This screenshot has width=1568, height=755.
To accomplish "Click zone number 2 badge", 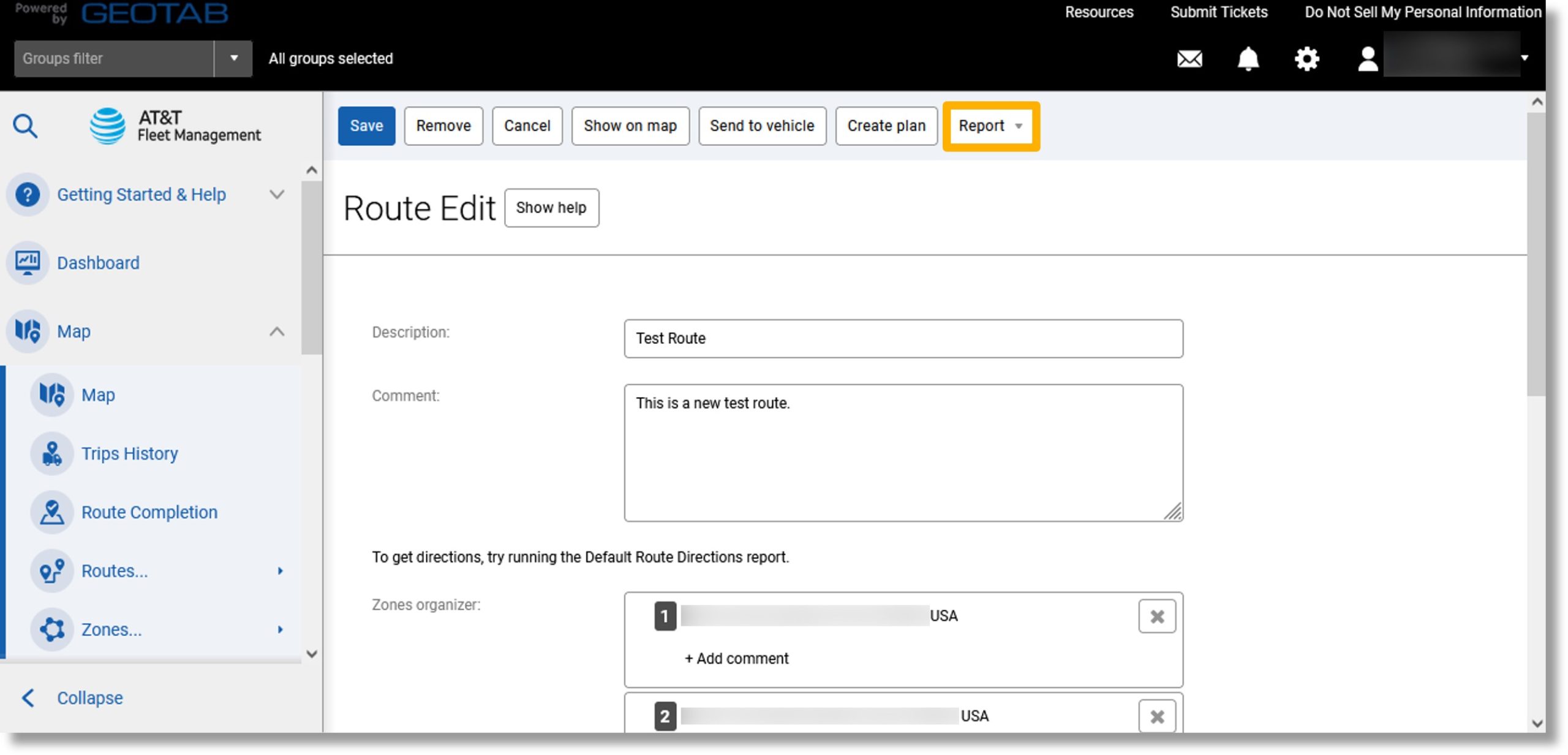I will [x=665, y=716].
